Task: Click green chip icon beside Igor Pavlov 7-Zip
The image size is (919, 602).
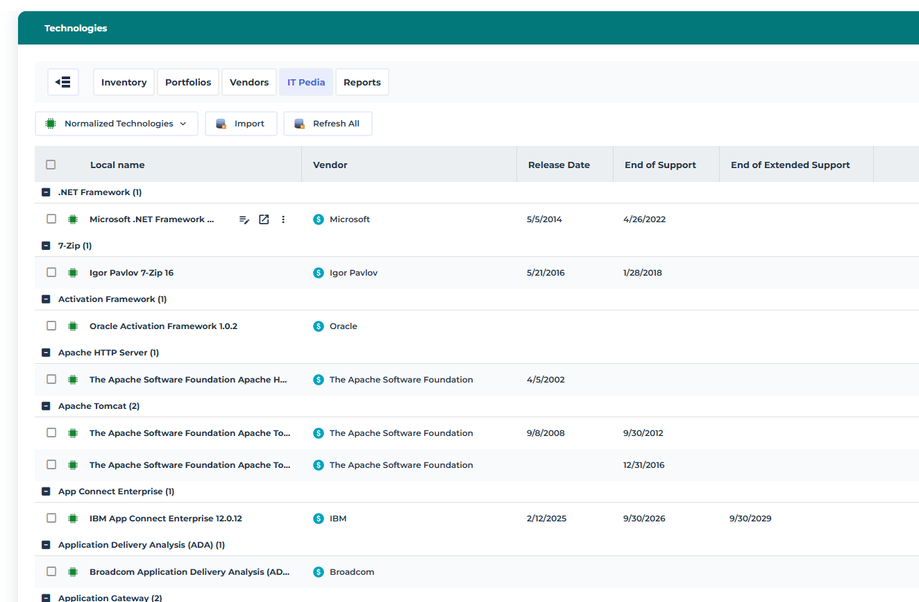Action: click(x=73, y=273)
